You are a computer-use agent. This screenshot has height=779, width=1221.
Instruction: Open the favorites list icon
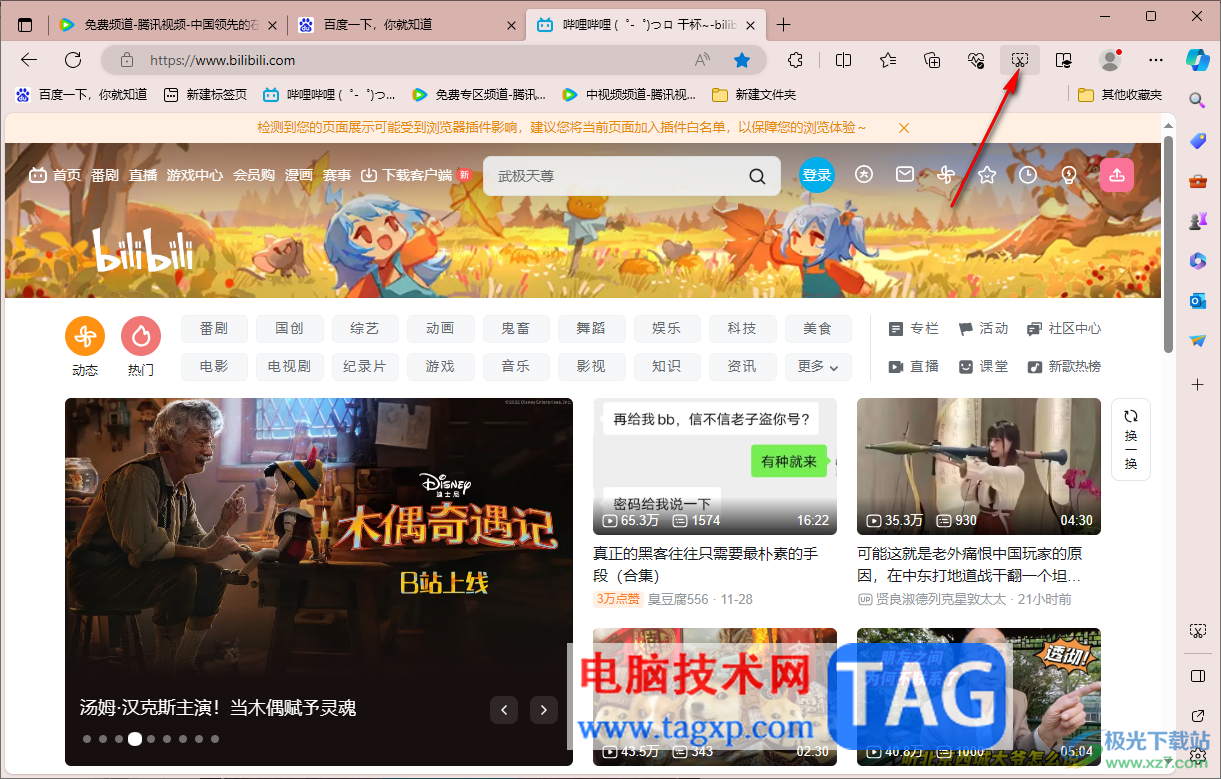pos(888,60)
